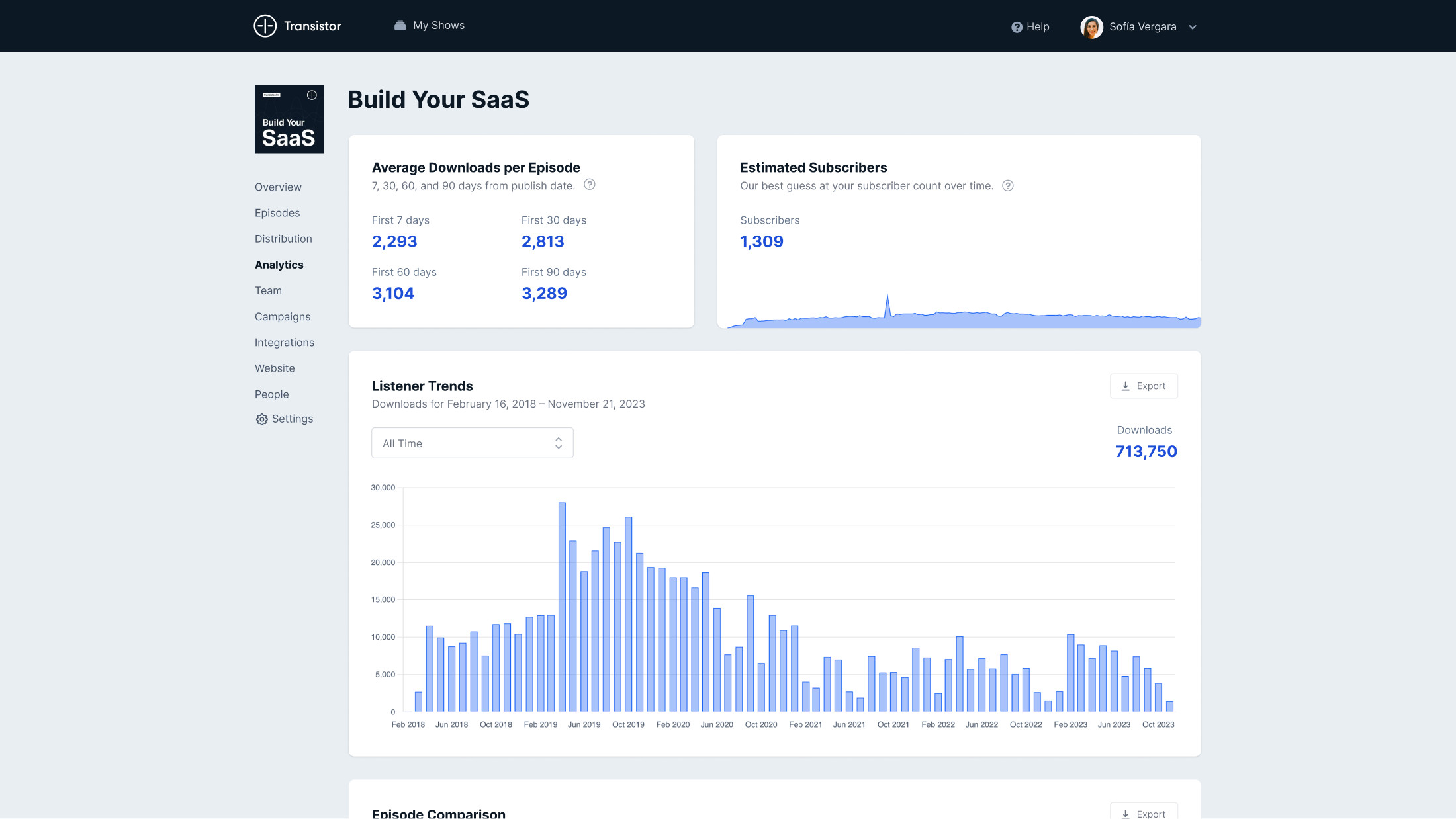The height and width of the screenshot is (819, 1456).
Task: Open the People sidebar link
Action: click(271, 394)
